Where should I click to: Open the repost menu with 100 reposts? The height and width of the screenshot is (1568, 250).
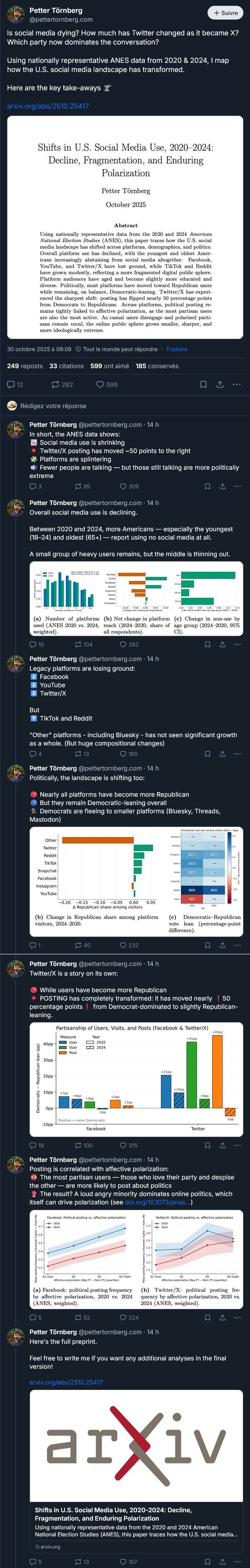(83, 1145)
